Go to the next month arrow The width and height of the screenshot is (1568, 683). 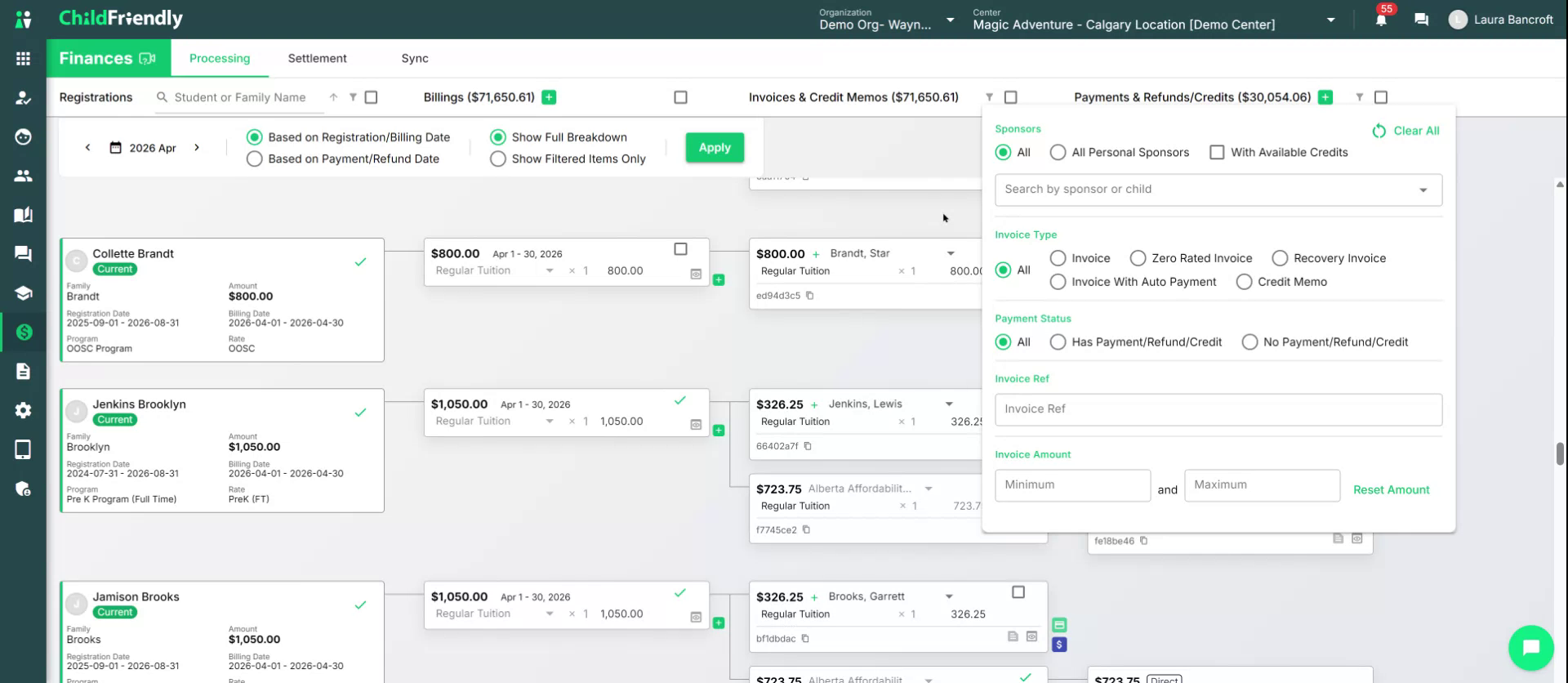coord(197,148)
